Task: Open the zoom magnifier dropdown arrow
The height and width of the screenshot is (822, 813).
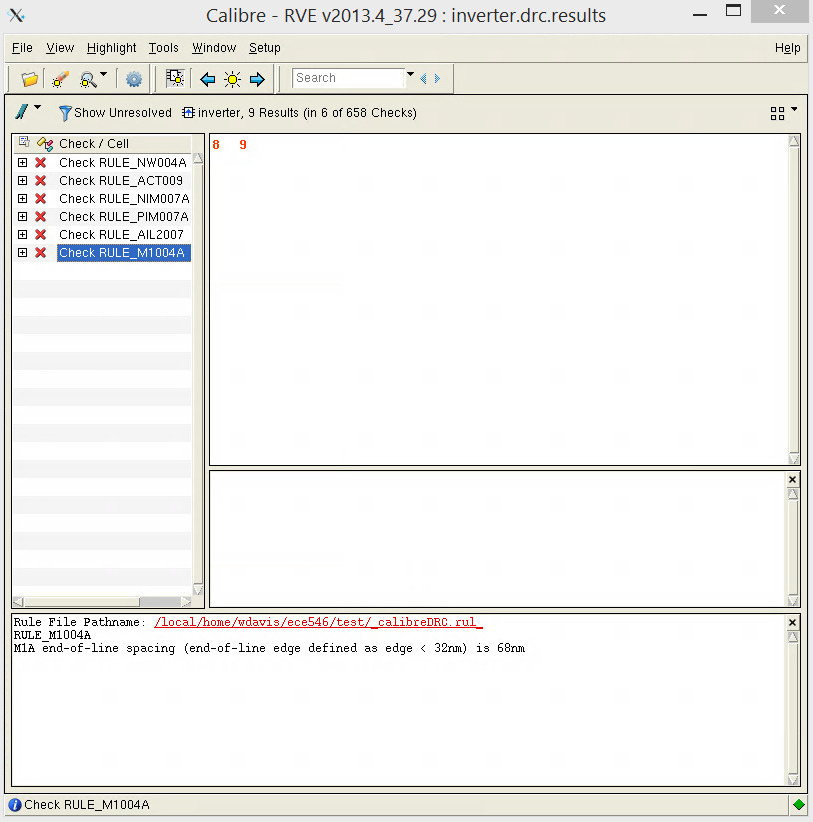Action: pyautogui.click(x=104, y=76)
